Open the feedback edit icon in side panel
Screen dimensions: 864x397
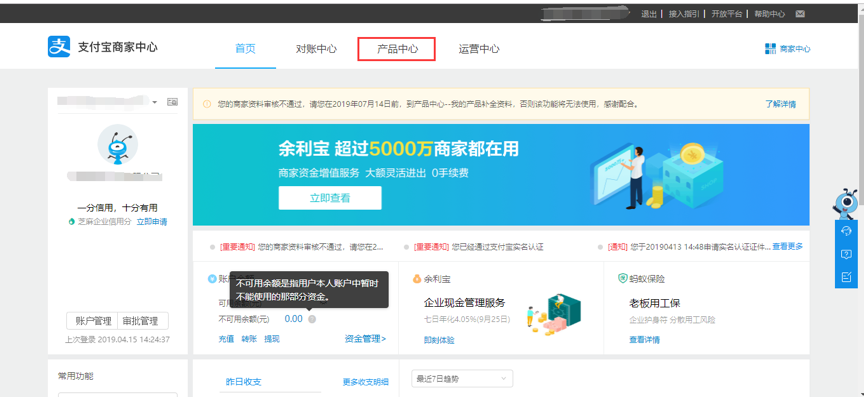[846, 277]
